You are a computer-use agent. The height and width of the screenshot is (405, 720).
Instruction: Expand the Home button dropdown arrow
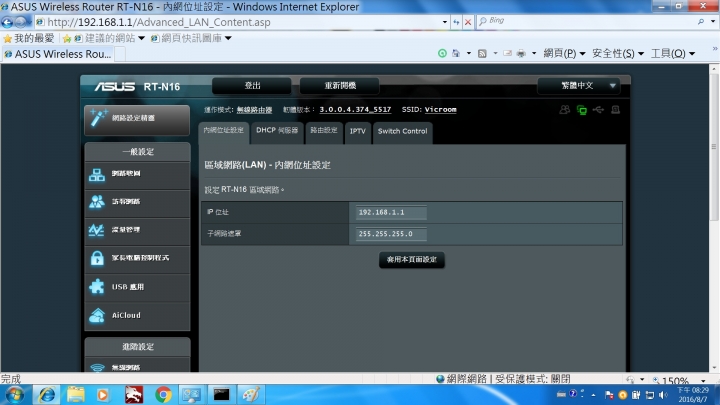[469, 53]
